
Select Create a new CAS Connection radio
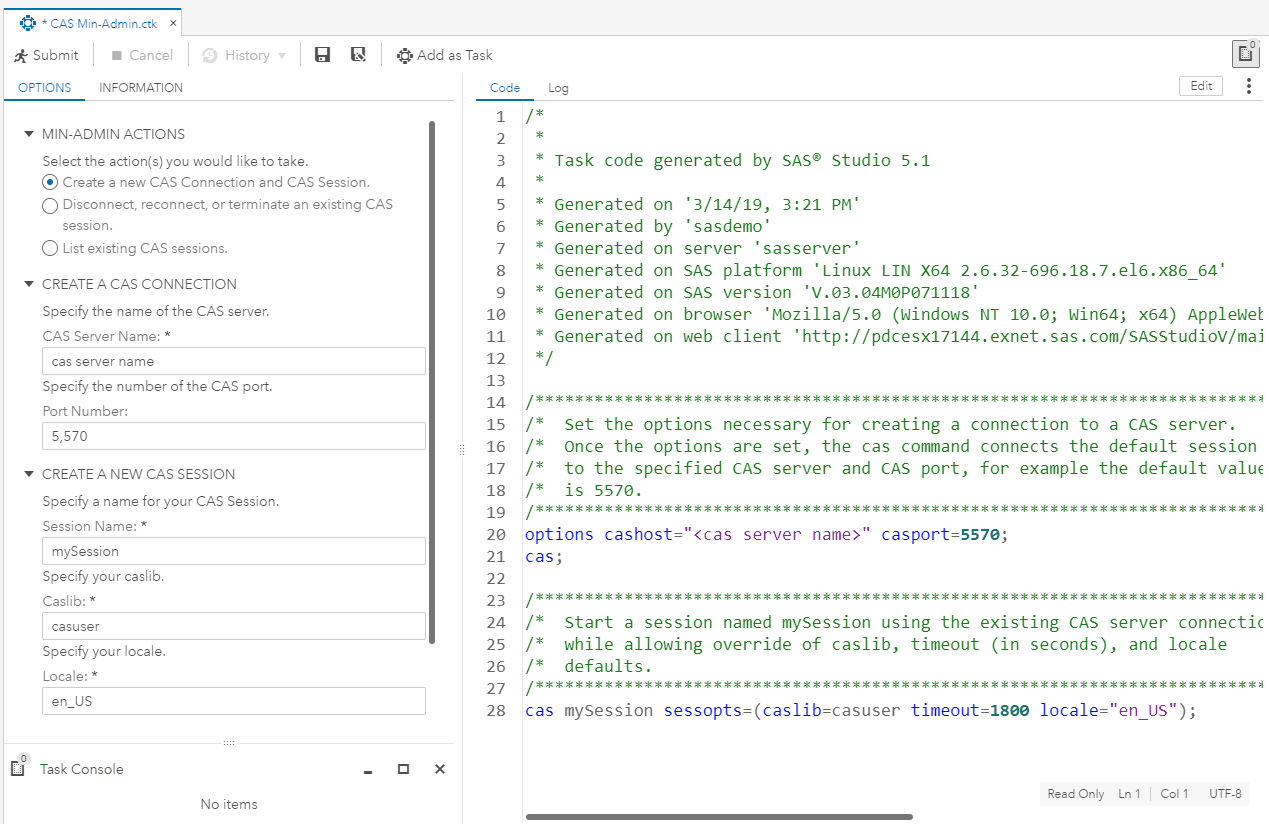50,183
